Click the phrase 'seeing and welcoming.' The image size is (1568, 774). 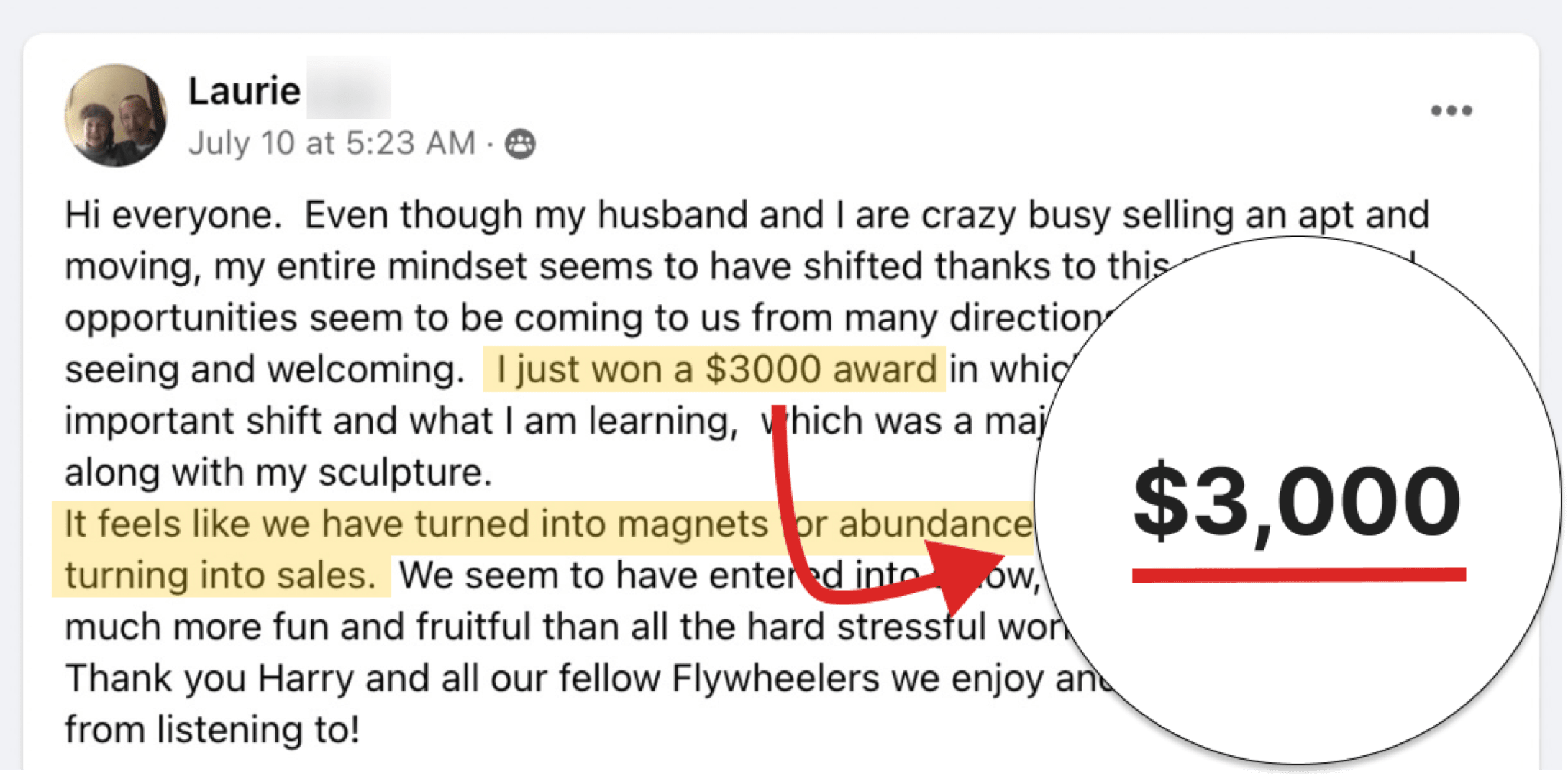tap(265, 370)
